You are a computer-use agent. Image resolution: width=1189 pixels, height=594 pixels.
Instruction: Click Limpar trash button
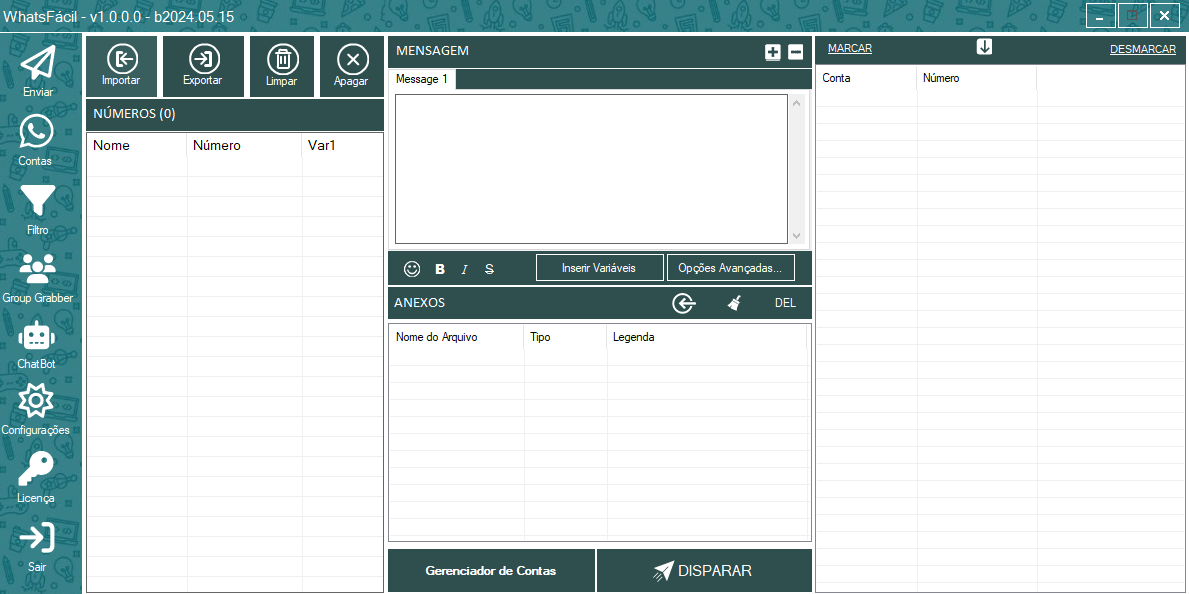(282, 67)
